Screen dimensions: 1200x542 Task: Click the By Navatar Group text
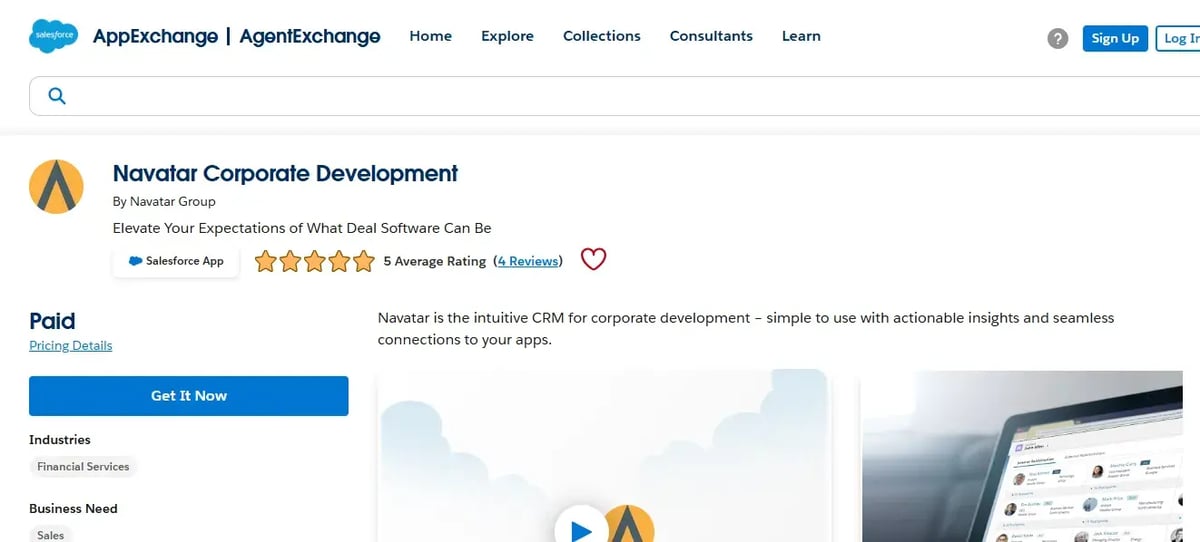pyautogui.click(x=164, y=201)
